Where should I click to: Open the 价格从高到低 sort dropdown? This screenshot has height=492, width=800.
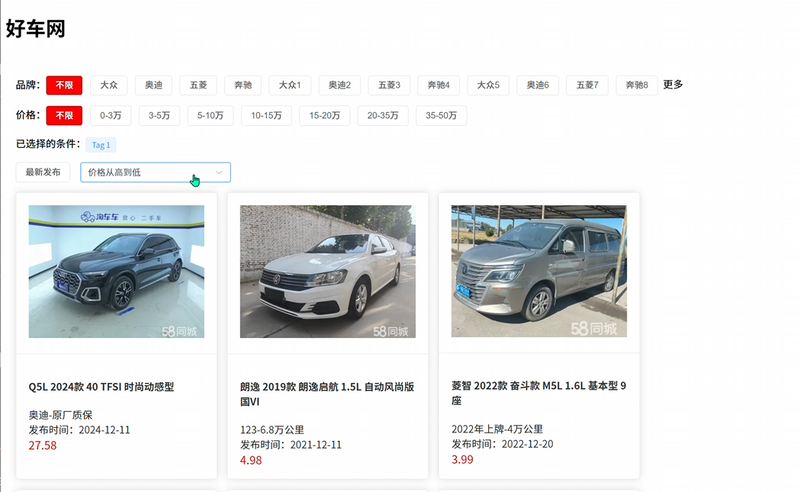156,173
